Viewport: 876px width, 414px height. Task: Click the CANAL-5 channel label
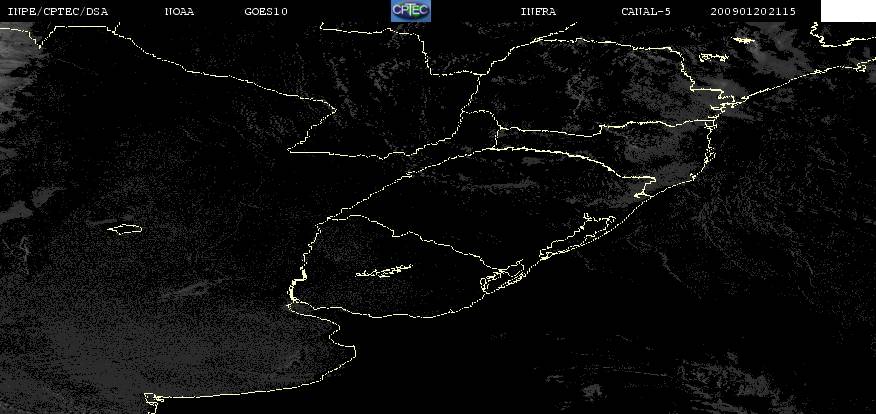(x=646, y=11)
